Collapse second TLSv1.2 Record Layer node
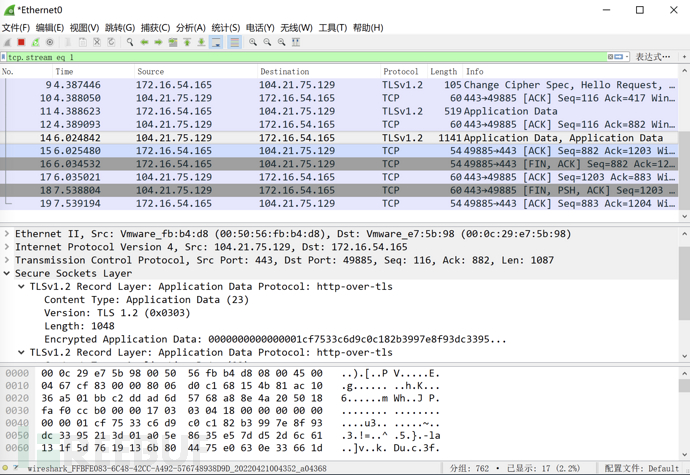Image resolution: width=690 pixels, height=475 pixels. (21, 353)
